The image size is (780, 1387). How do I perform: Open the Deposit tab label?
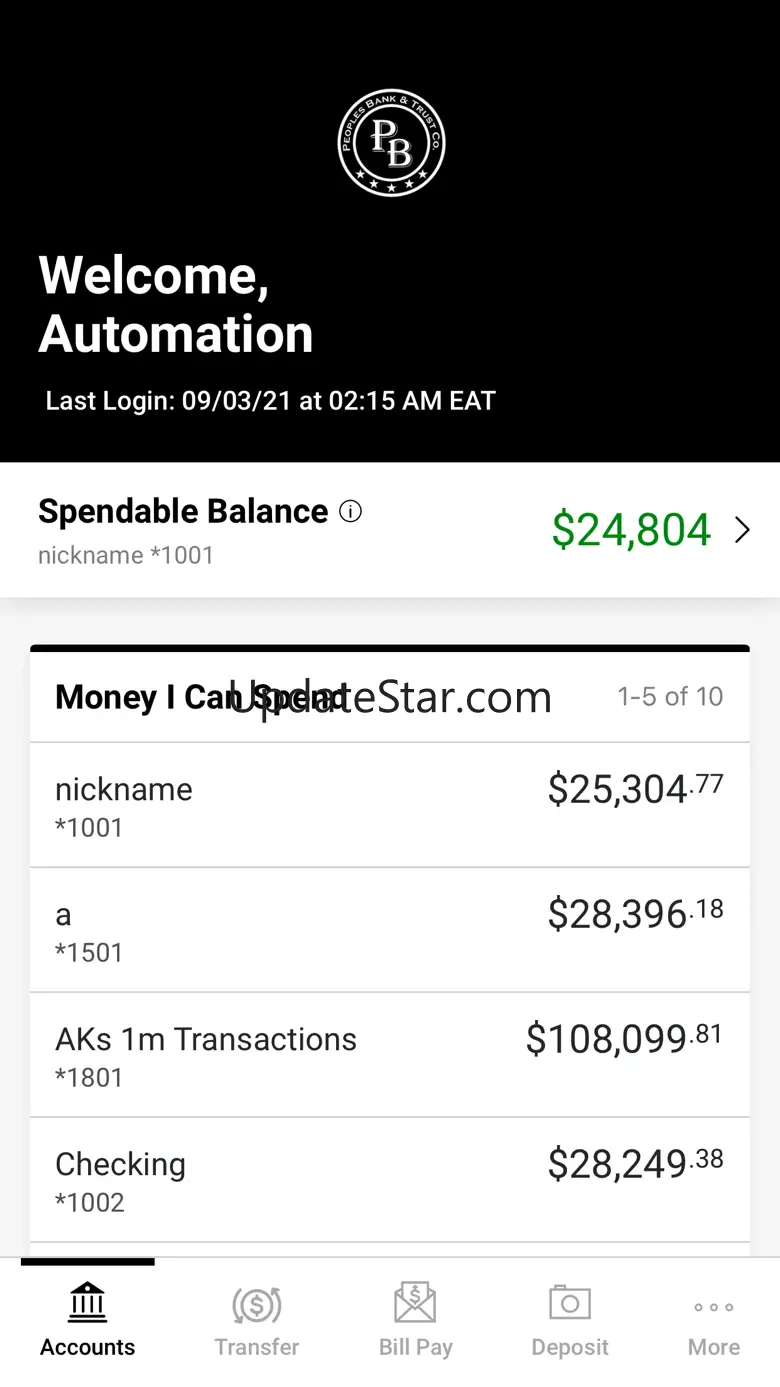point(570,1347)
